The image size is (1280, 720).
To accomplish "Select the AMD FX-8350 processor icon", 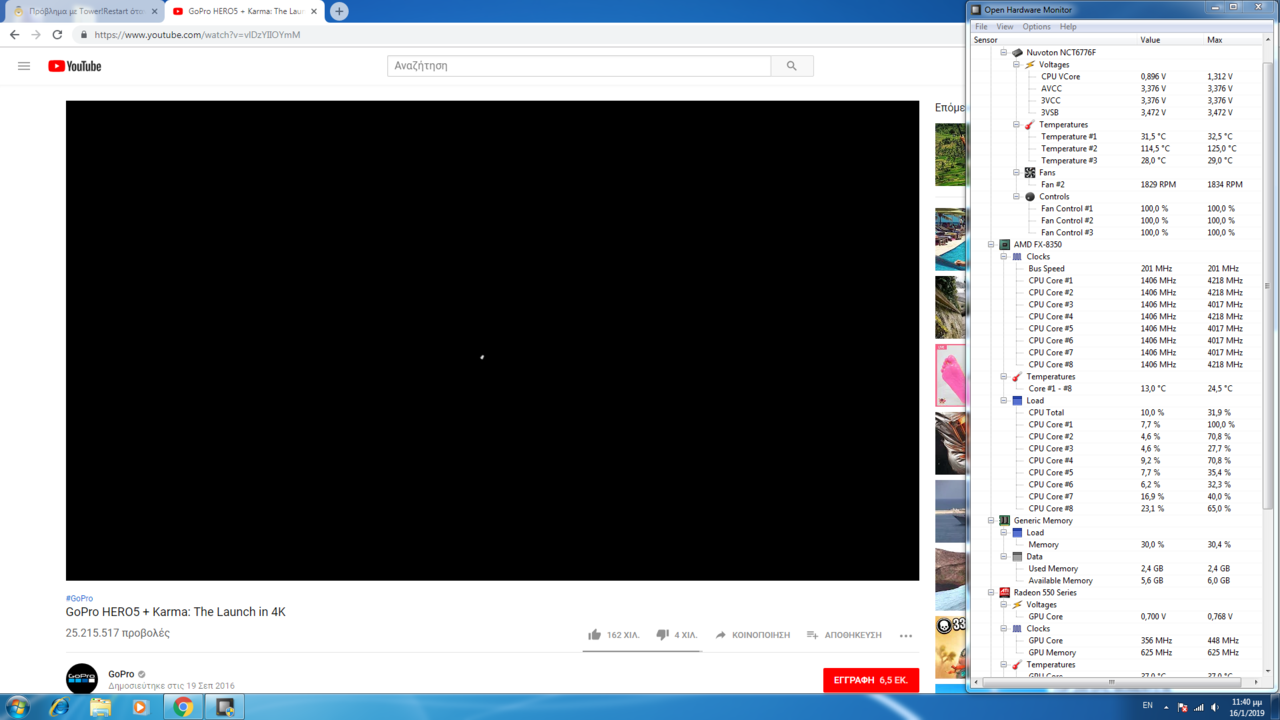I will coord(1005,244).
